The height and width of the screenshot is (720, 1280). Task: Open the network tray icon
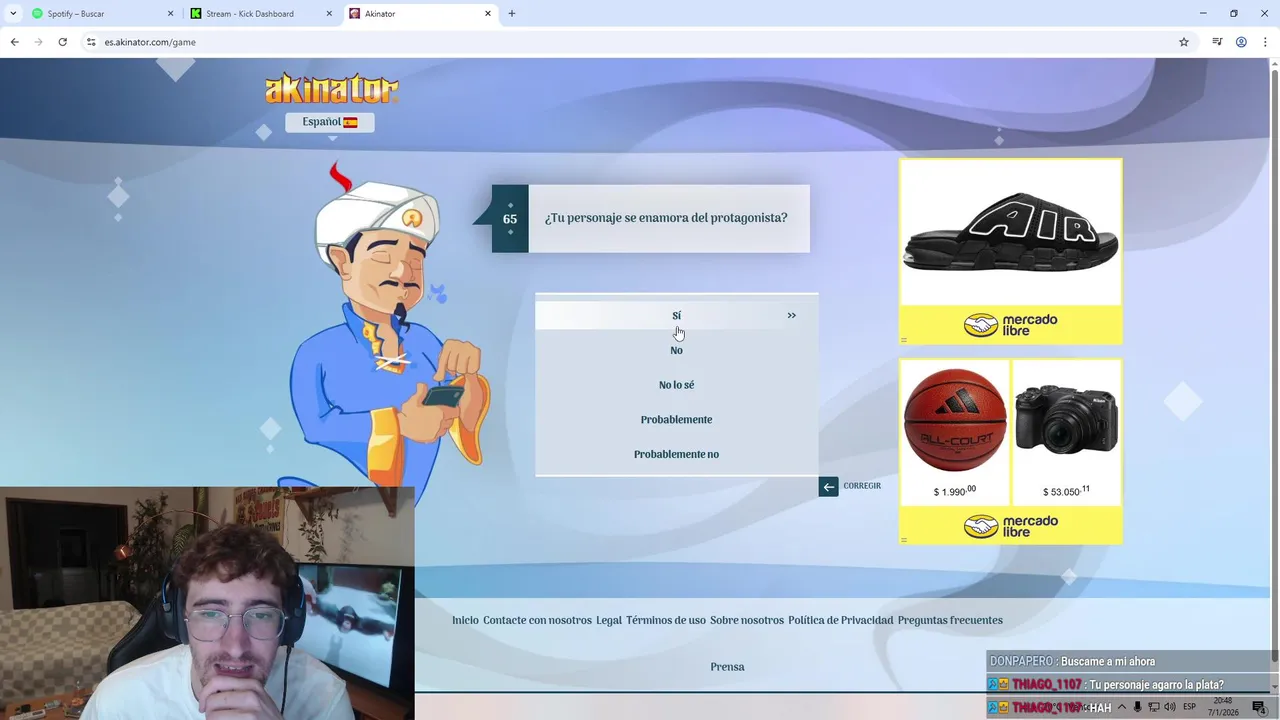1154,707
